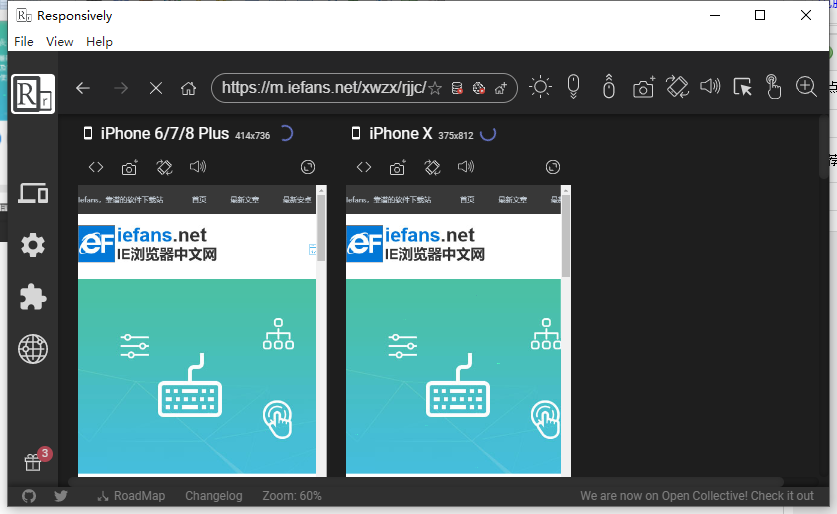Open the device manager sidebar icon
This screenshot has width=837, height=514.
coord(33,193)
